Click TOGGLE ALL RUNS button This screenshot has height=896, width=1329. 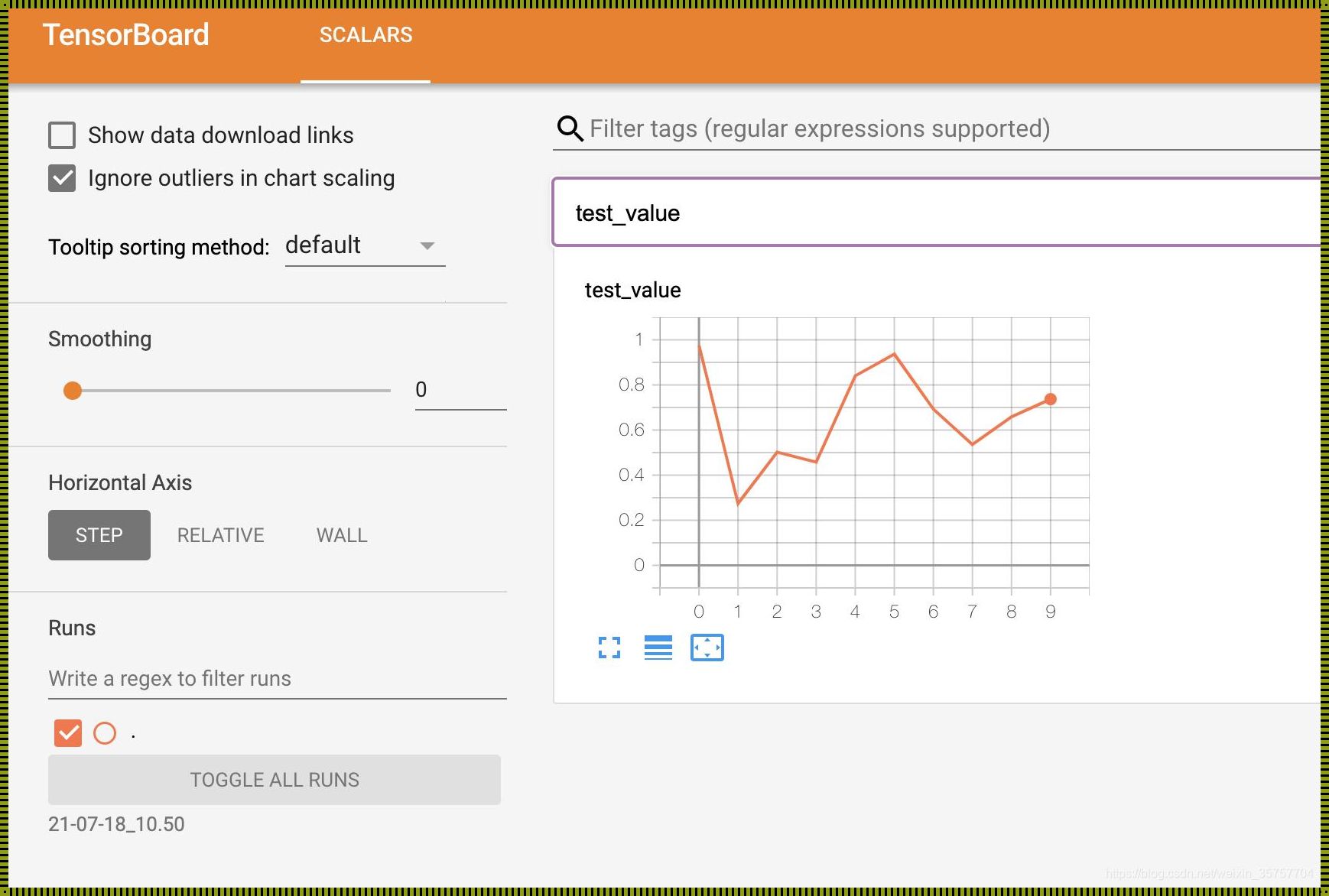[275, 780]
